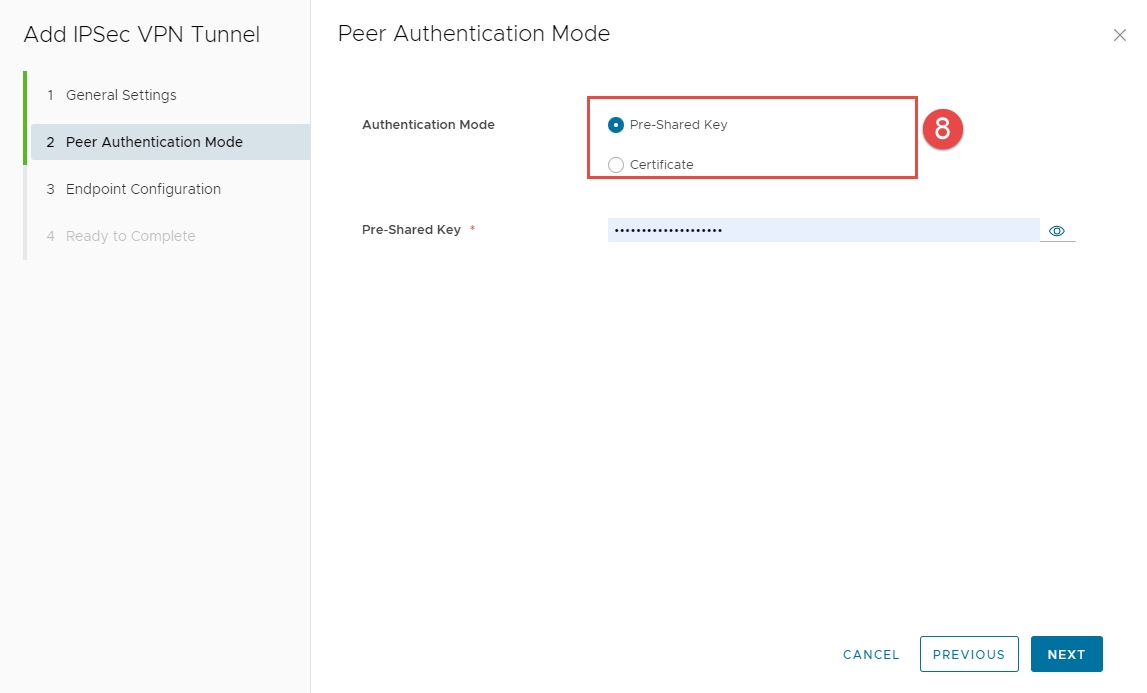Go back to the General Settings step
This screenshot has width=1147, height=693.
[x=121, y=95]
